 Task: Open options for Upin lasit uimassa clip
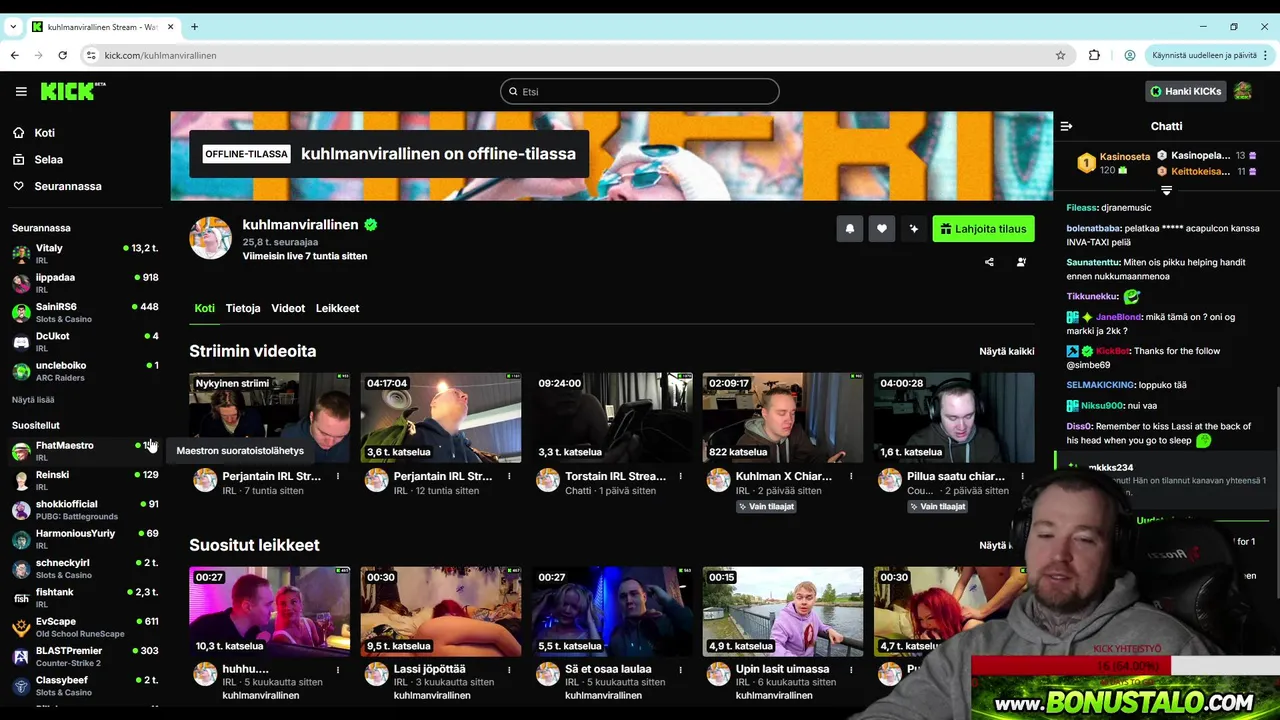851,669
